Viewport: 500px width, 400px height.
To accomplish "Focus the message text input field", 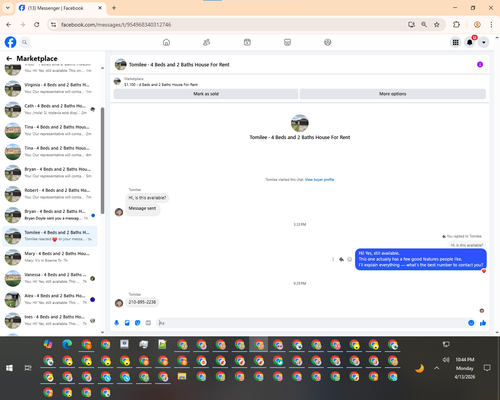I will pos(312,323).
